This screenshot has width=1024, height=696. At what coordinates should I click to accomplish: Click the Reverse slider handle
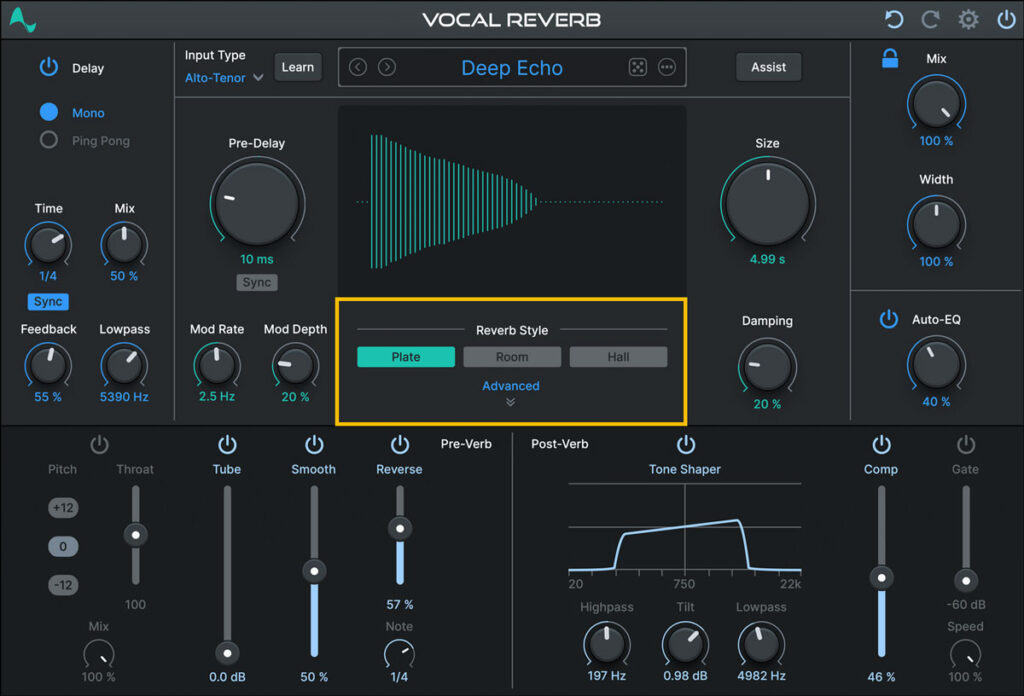(400, 528)
